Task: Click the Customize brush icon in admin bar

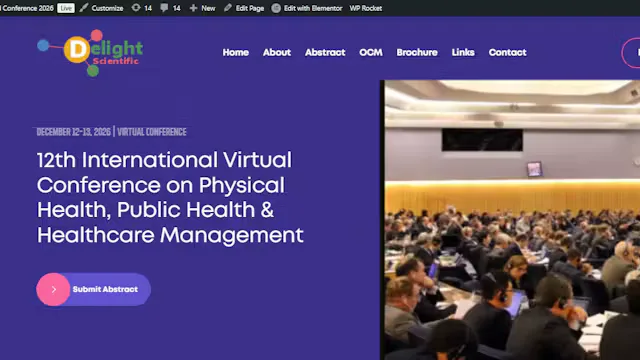Action: click(84, 8)
